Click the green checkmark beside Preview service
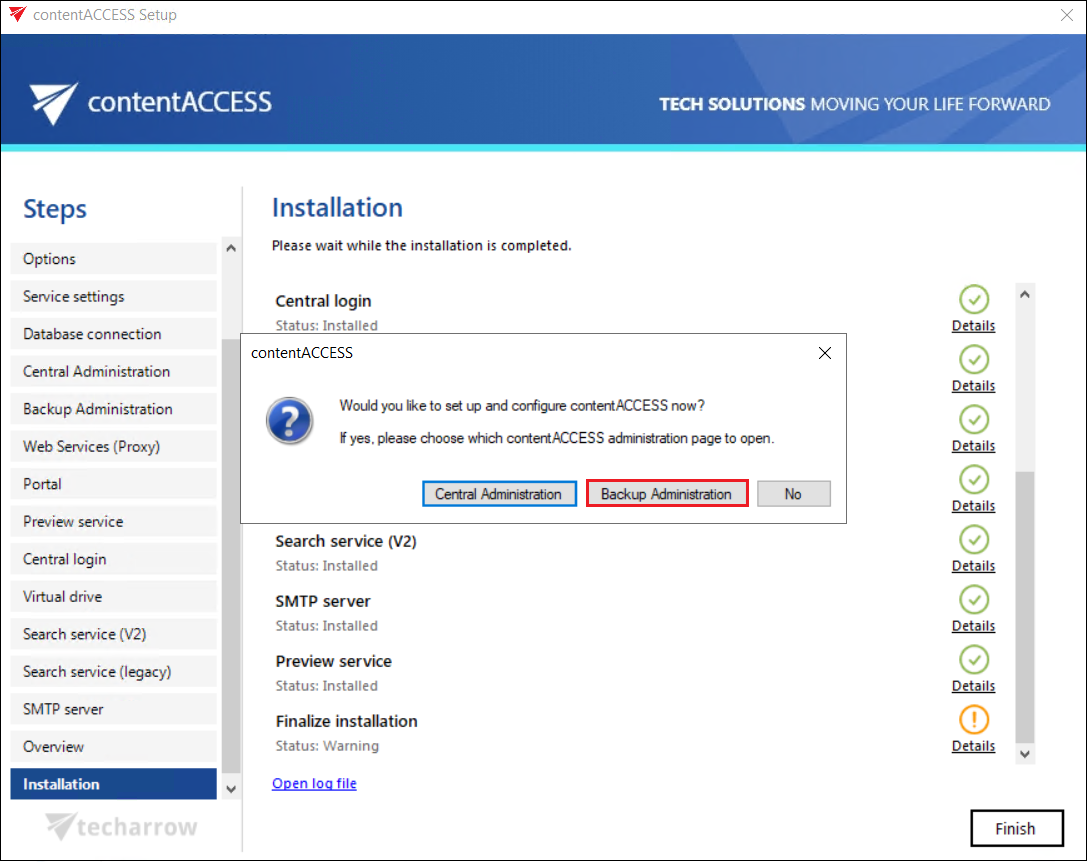1087x862 pixels. tap(973, 659)
